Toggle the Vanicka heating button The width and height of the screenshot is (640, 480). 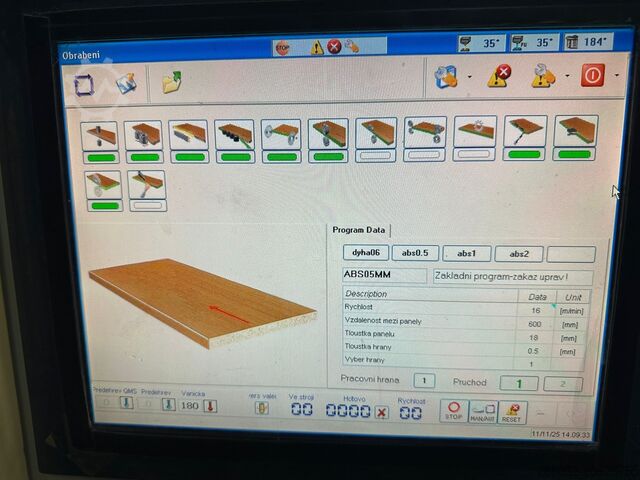[210, 405]
